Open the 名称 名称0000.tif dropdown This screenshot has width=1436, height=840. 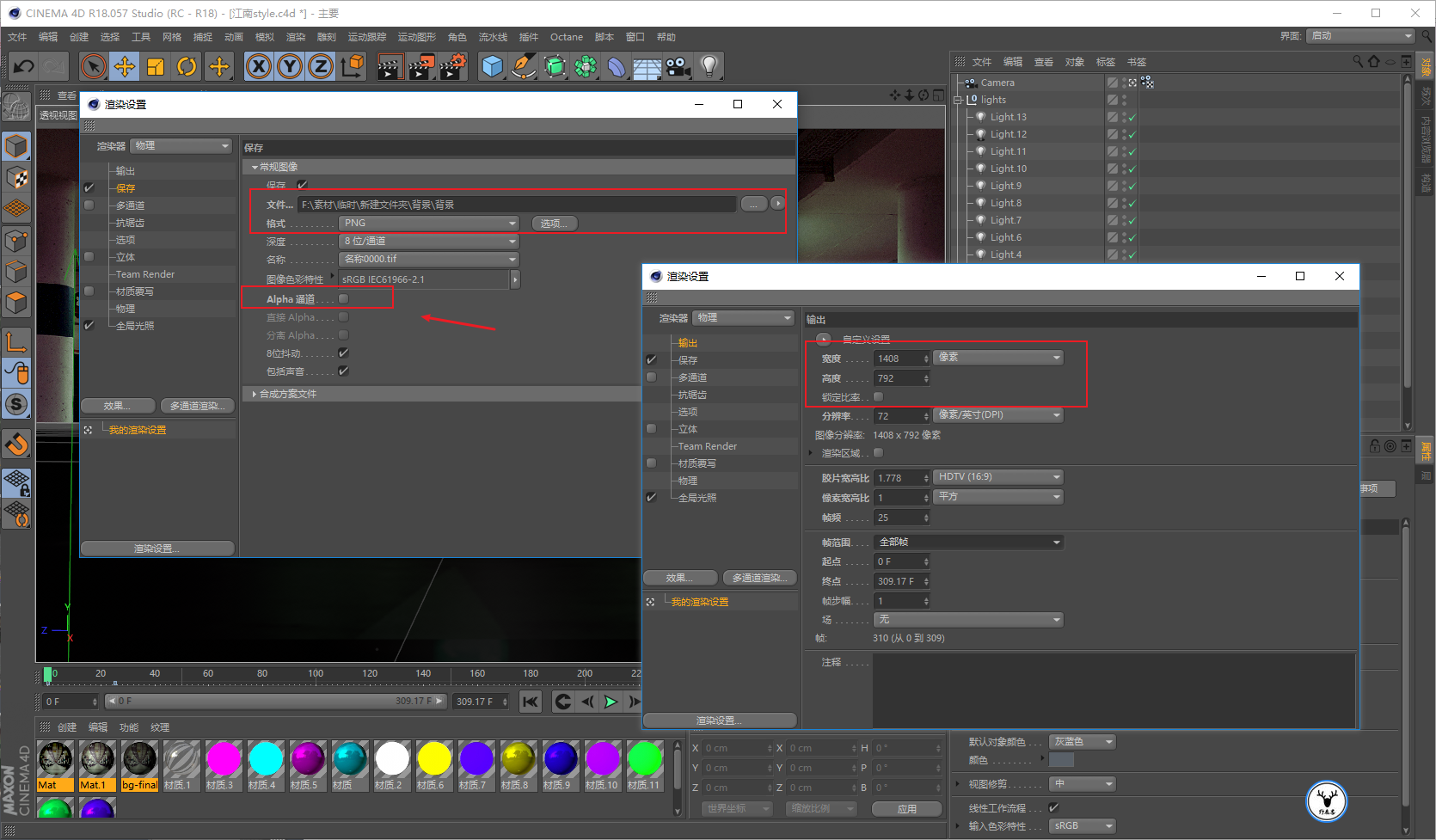(x=430, y=259)
